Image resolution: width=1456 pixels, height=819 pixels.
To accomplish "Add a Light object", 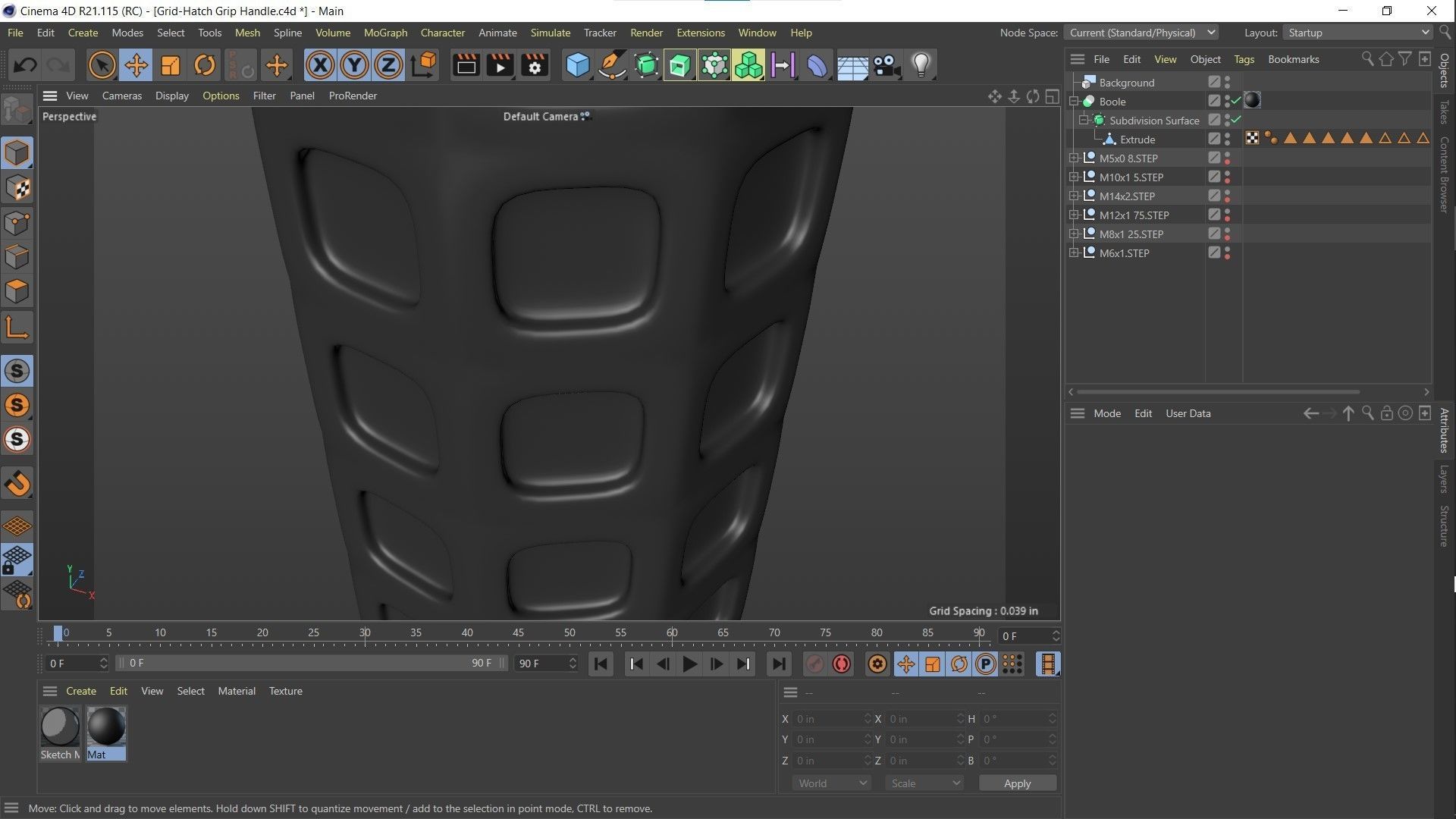I will (921, 65).
